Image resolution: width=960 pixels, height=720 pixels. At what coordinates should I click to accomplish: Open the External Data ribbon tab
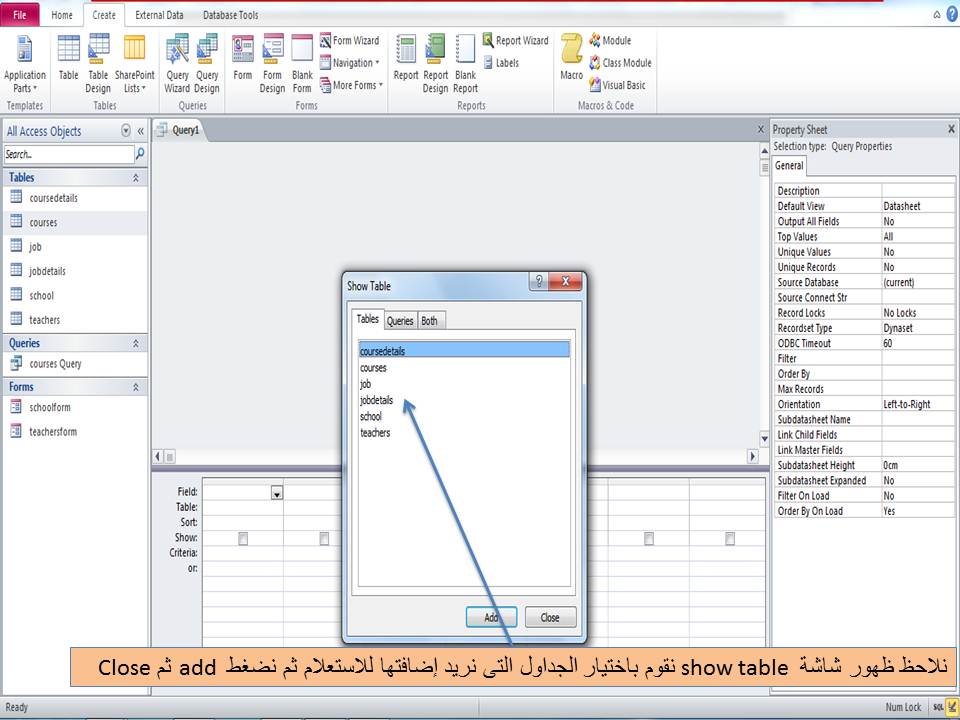(160, 15)
